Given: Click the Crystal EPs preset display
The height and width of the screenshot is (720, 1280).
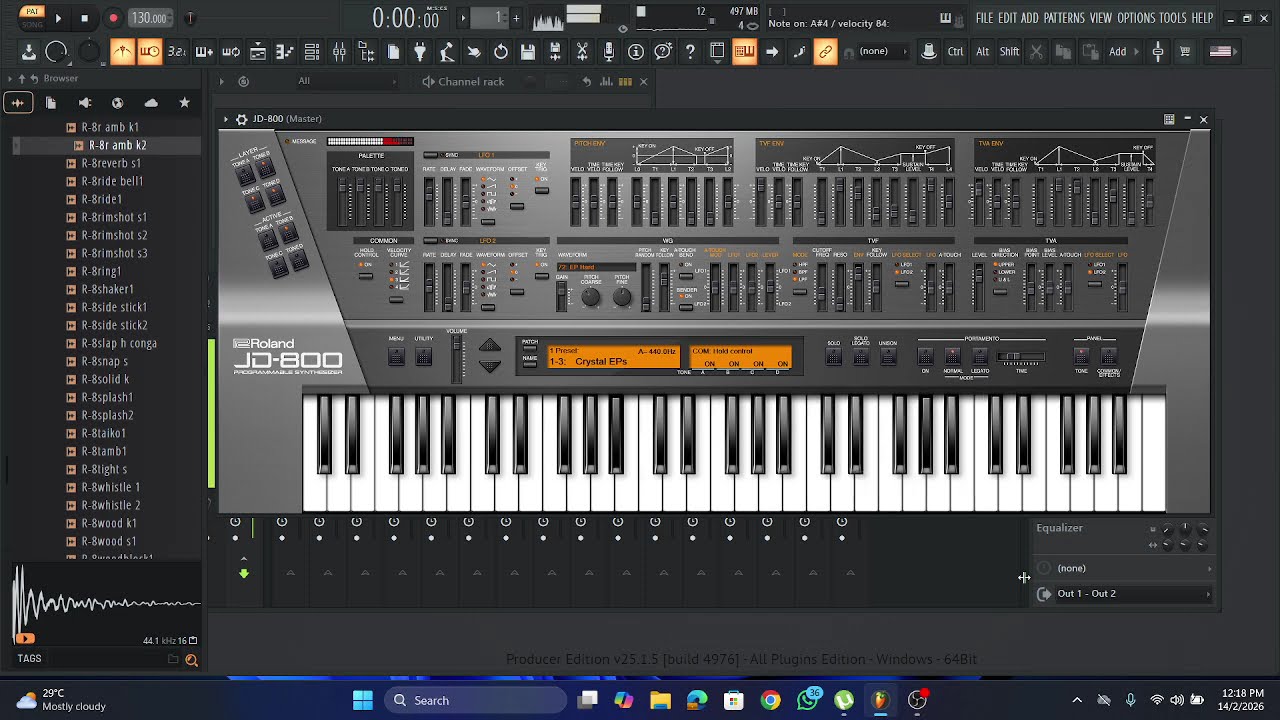Looking at the screenshot, I should click(x=613, y=357).
